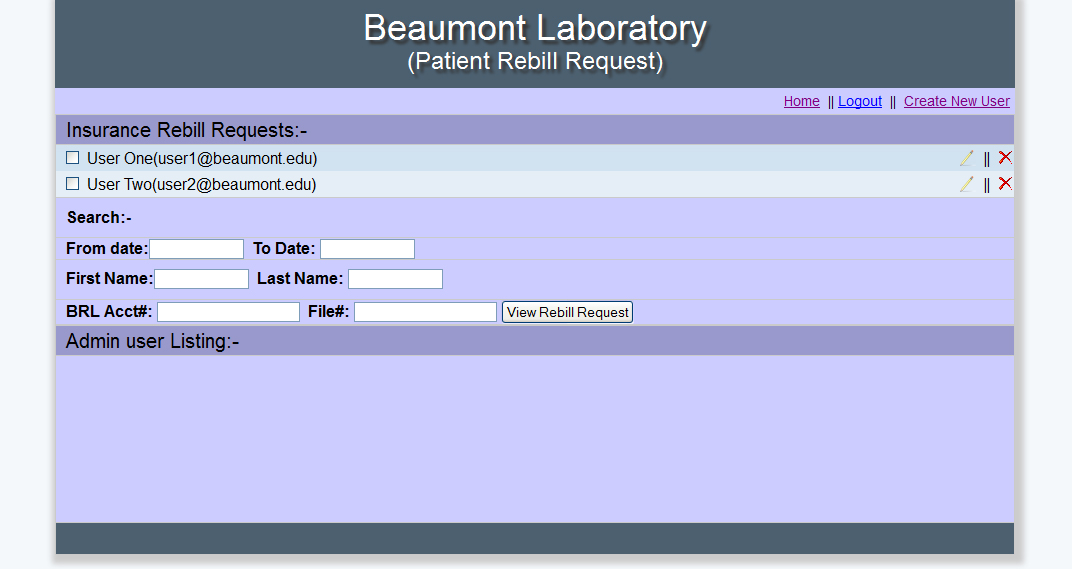Place cursor in the Last Name field

tap(395, 279)
